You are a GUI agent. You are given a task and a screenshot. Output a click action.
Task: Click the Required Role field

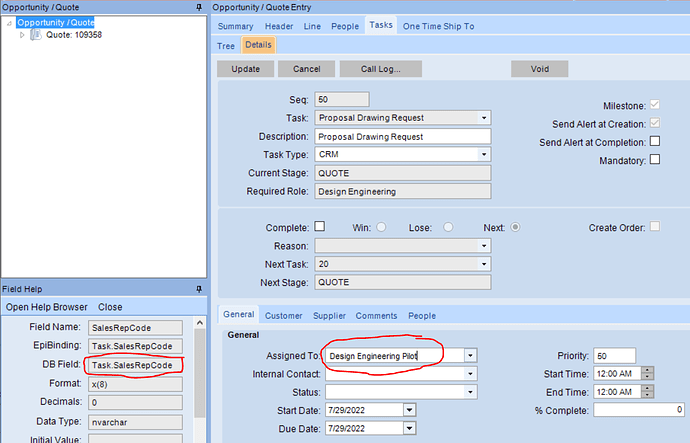point(403,191)
